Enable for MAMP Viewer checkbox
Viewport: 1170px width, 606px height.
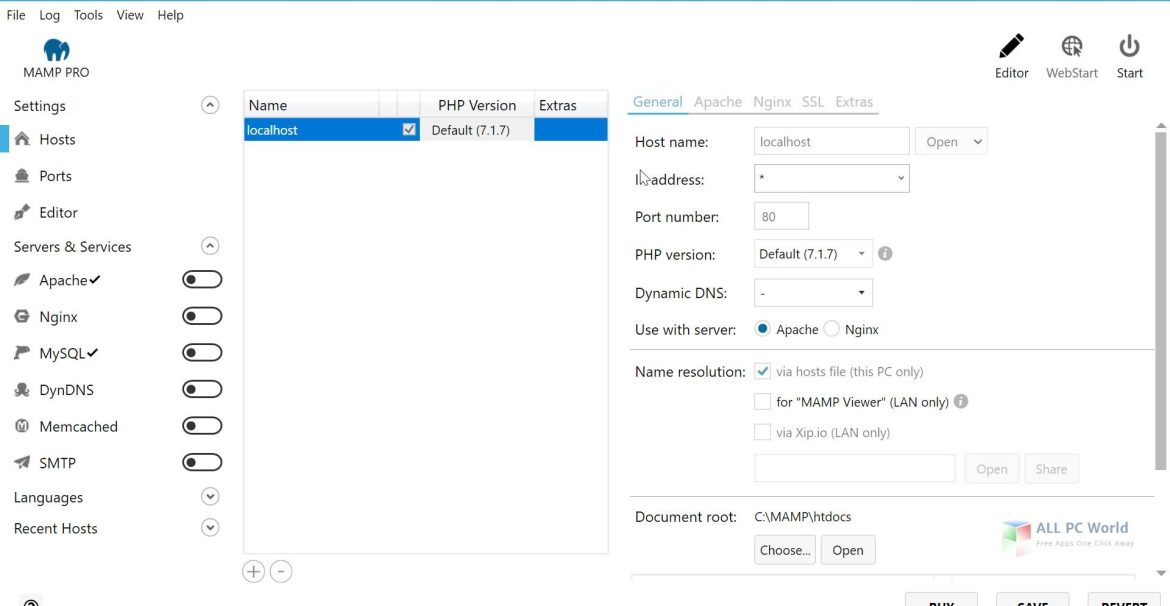[763, 402]
